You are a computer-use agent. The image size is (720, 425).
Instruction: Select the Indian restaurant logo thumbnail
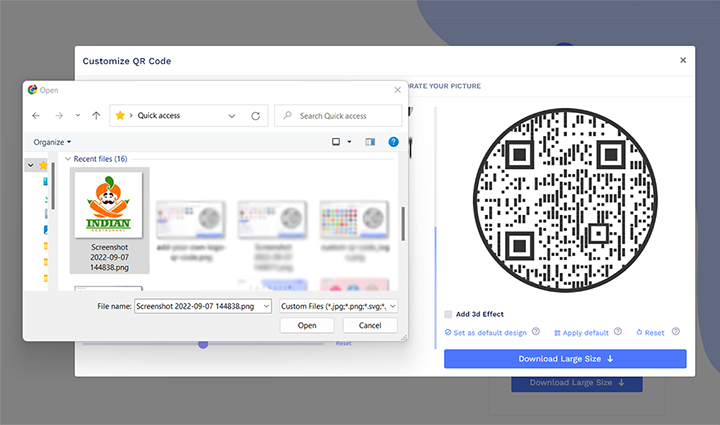pos(109,205)
